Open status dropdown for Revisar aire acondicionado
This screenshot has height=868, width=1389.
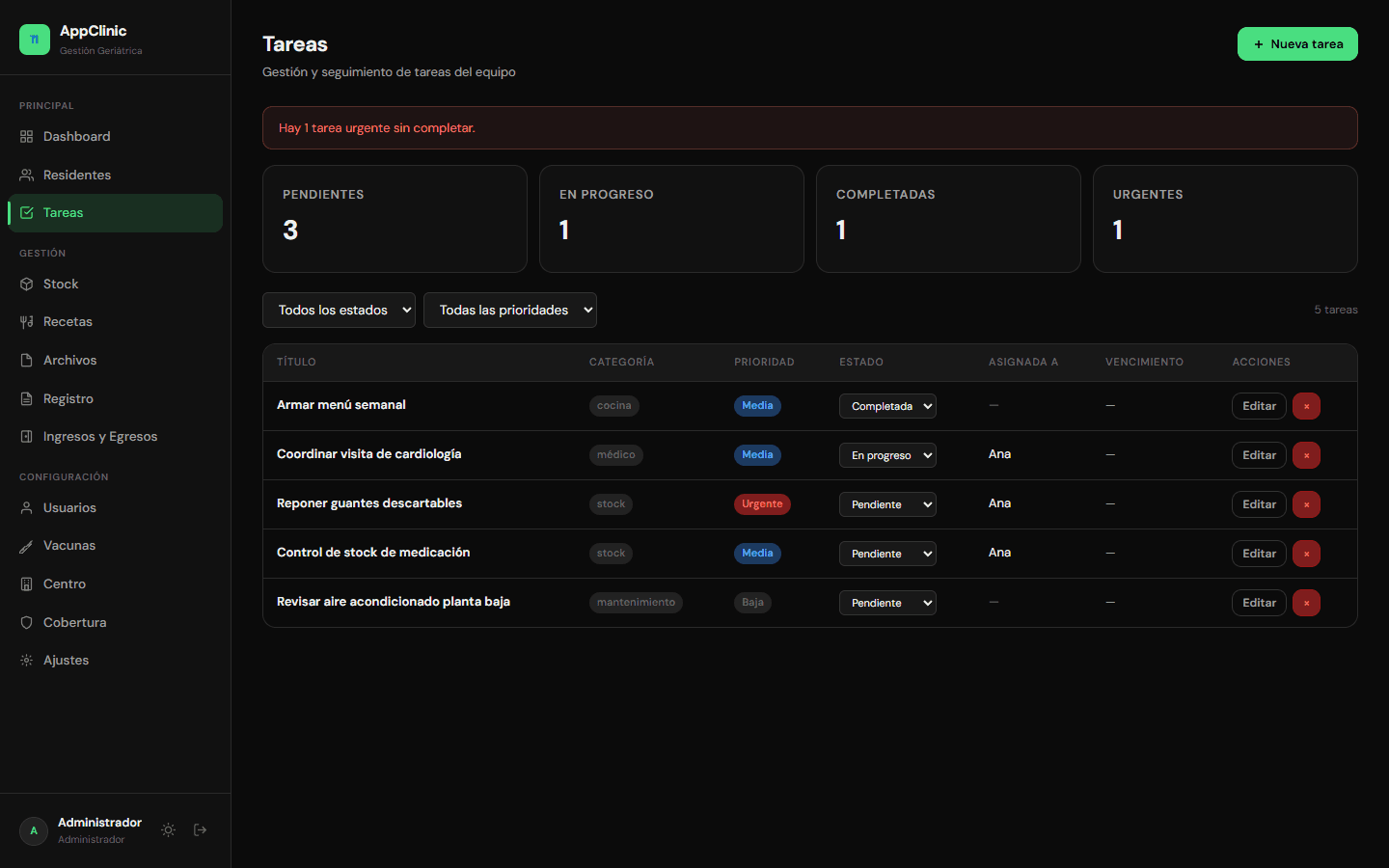(x=887, y=603)
